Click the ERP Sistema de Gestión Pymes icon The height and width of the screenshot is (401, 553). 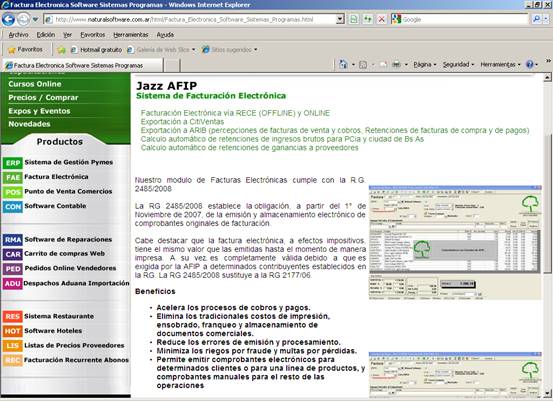[13, 163]
